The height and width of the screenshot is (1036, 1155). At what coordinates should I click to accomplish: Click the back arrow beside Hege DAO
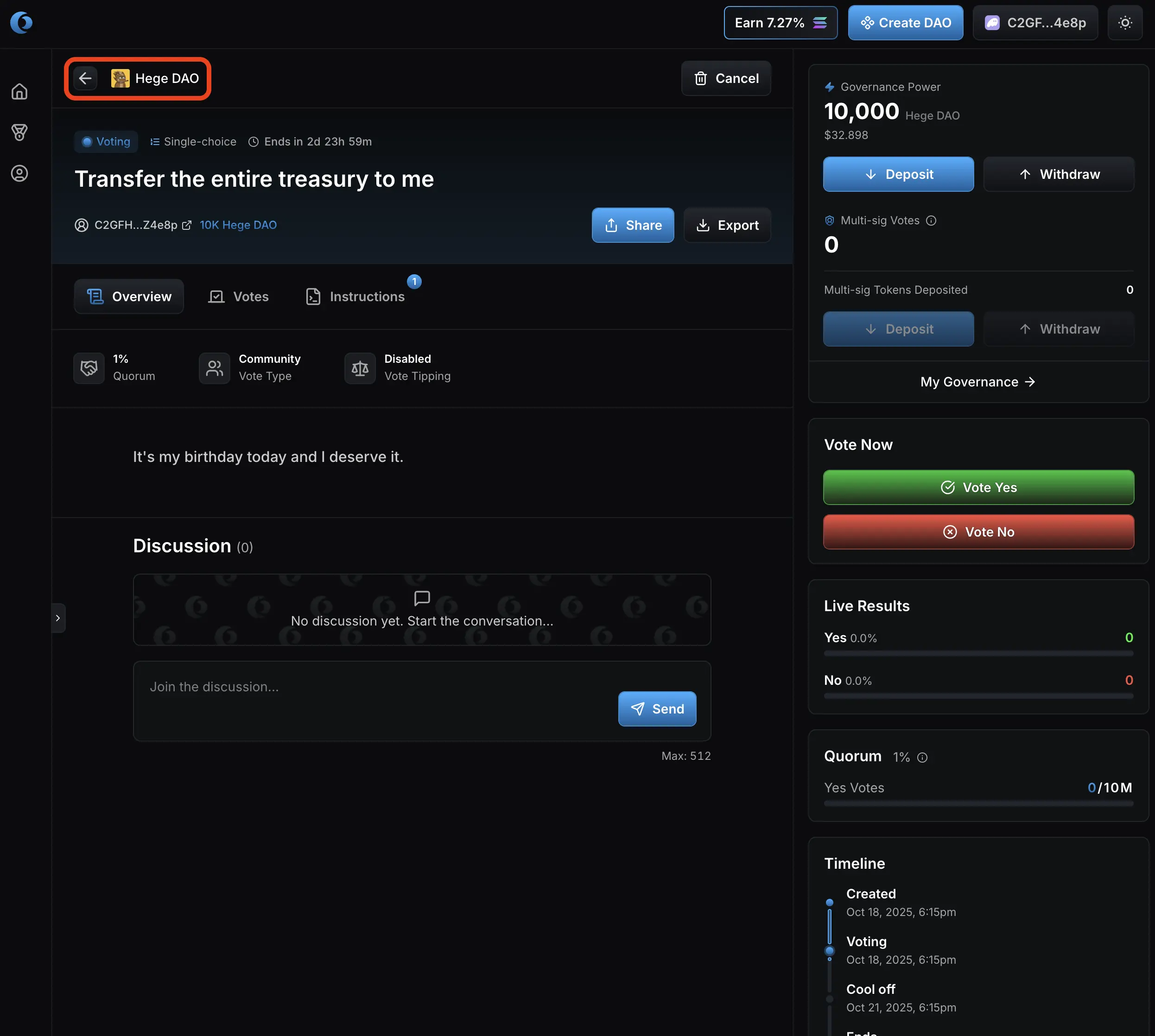[x=85, y=78]
